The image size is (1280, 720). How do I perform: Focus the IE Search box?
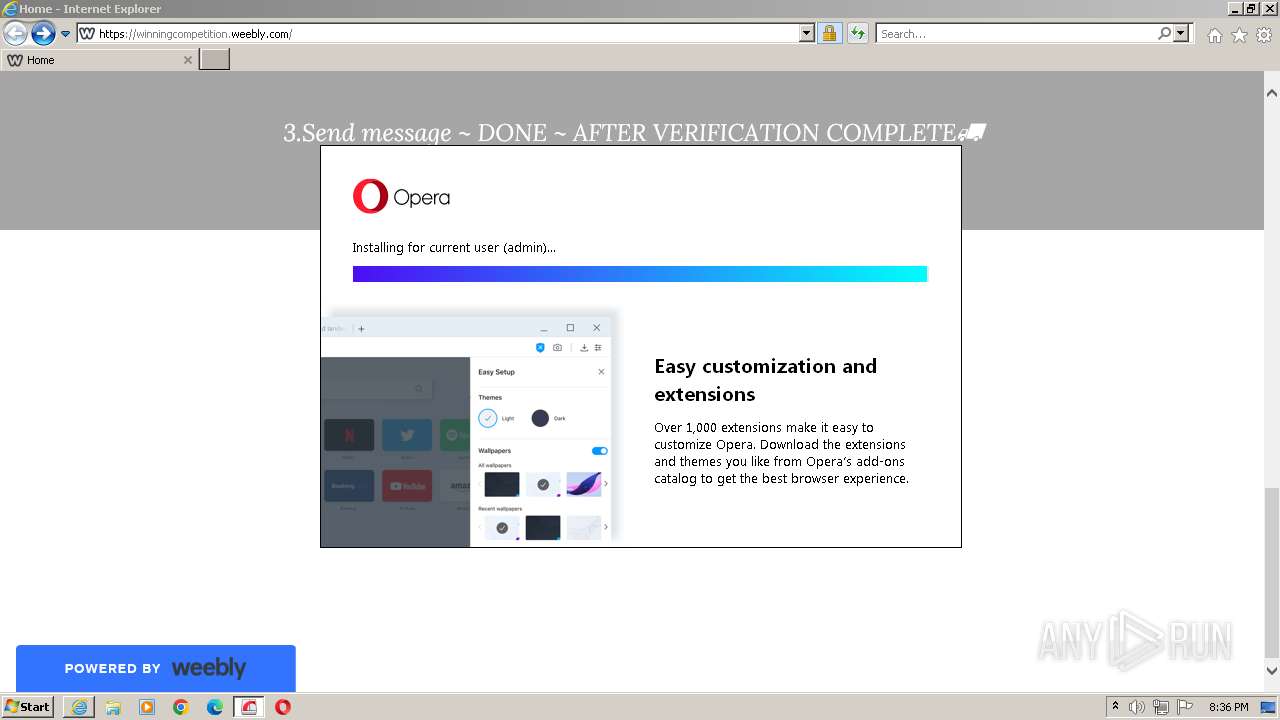click(x=1015, y=34)
